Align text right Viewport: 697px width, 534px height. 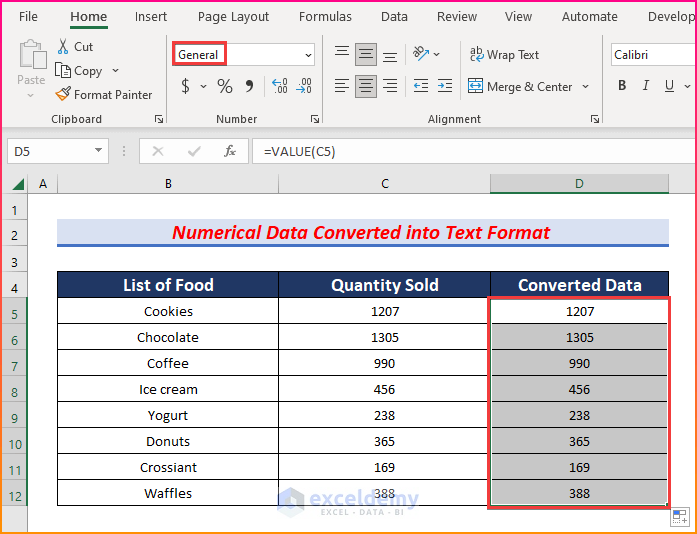coord(390,86)
